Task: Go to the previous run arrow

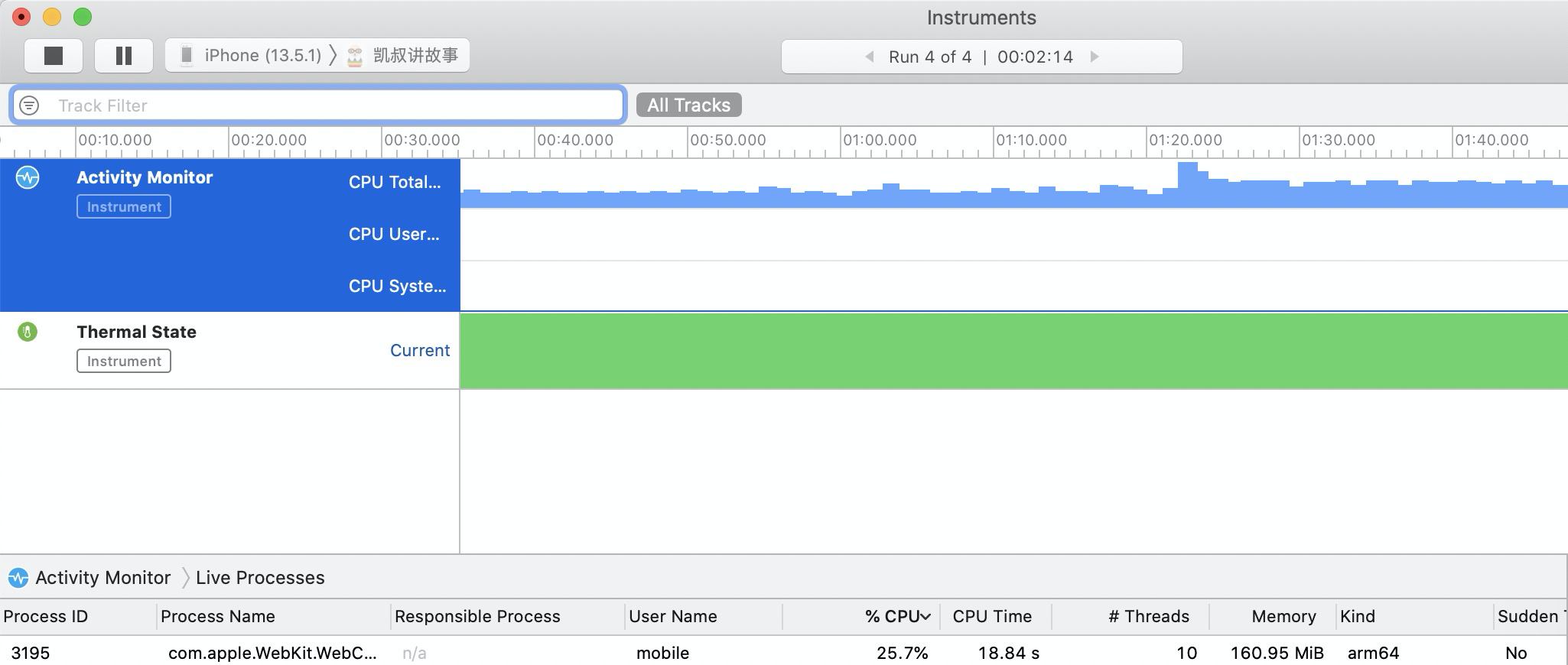Action: point(870,57)
